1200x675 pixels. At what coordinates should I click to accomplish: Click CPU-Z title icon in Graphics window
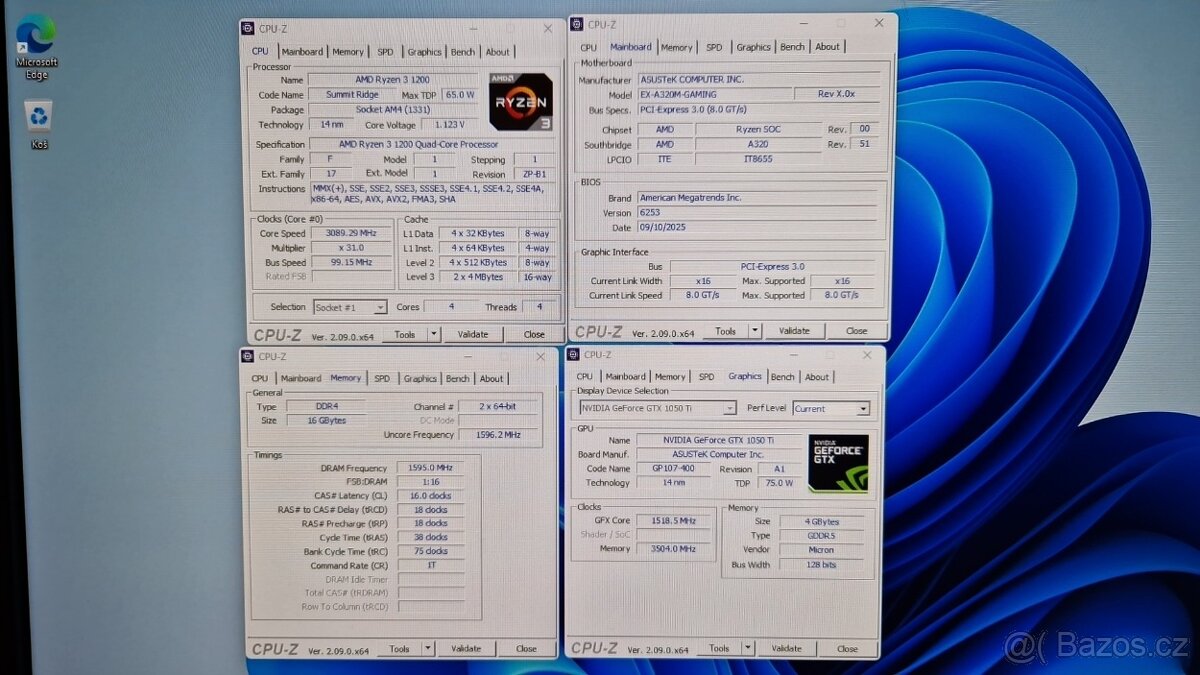pyautogui.click(x=574, y=354)
